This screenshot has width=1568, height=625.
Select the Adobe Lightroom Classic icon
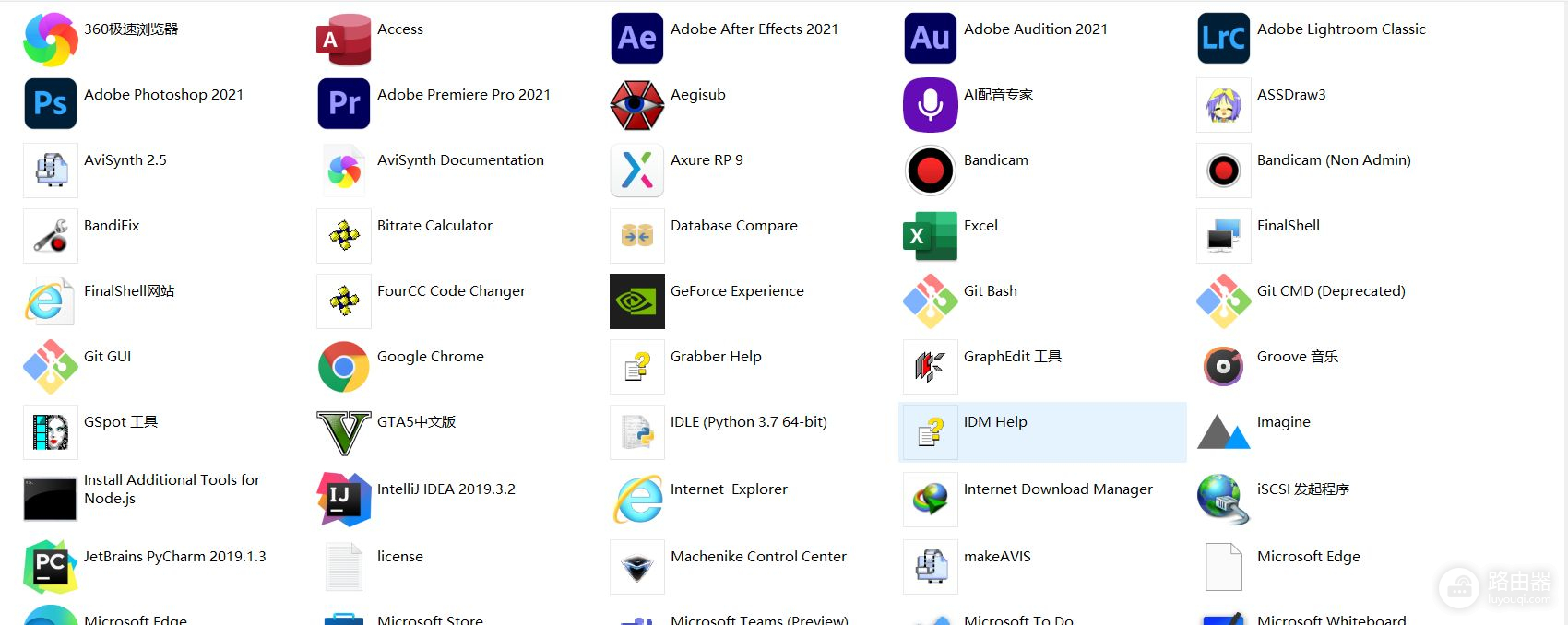point(1223,39)
